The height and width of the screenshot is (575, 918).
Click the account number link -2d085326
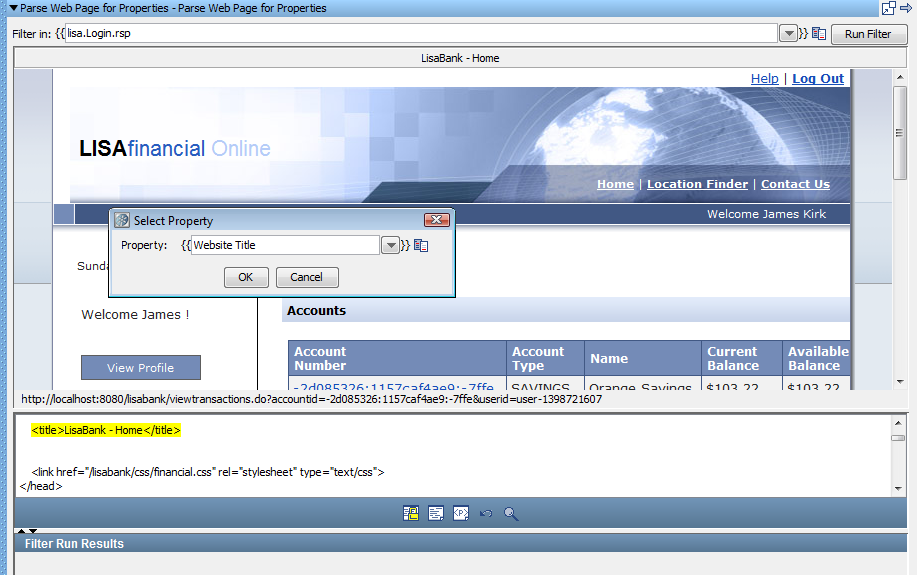coord(393,386)
